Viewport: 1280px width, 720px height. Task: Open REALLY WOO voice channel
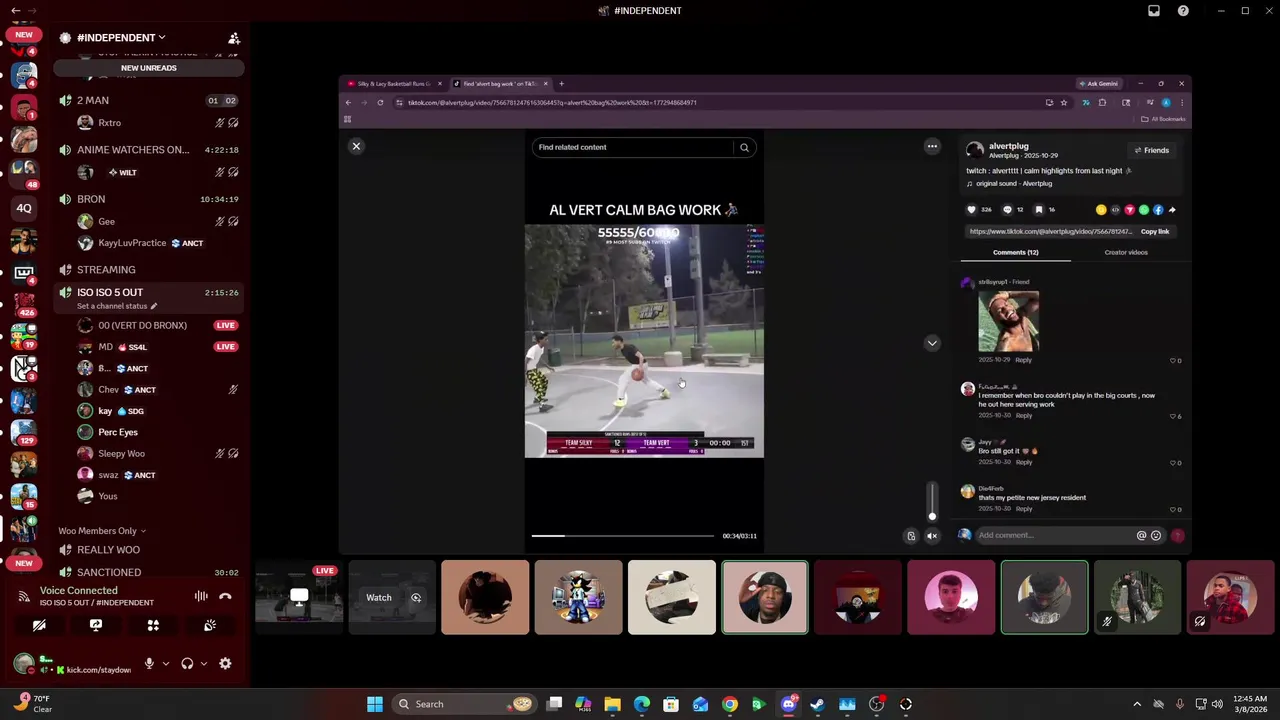(149, 550)
